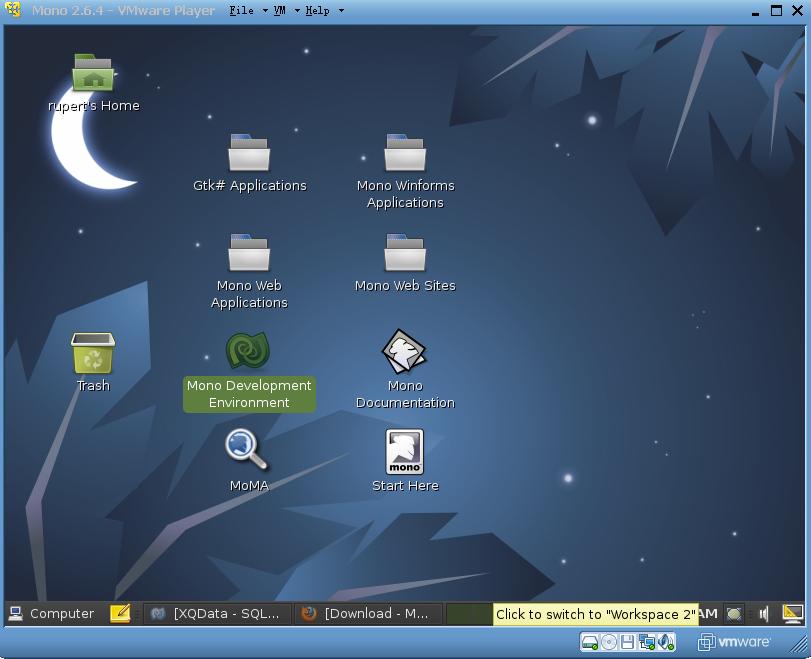Viewport: 811px width, 659px height.
Task: Click the VMware floppy device icon
Action: (x=627, y=642)
